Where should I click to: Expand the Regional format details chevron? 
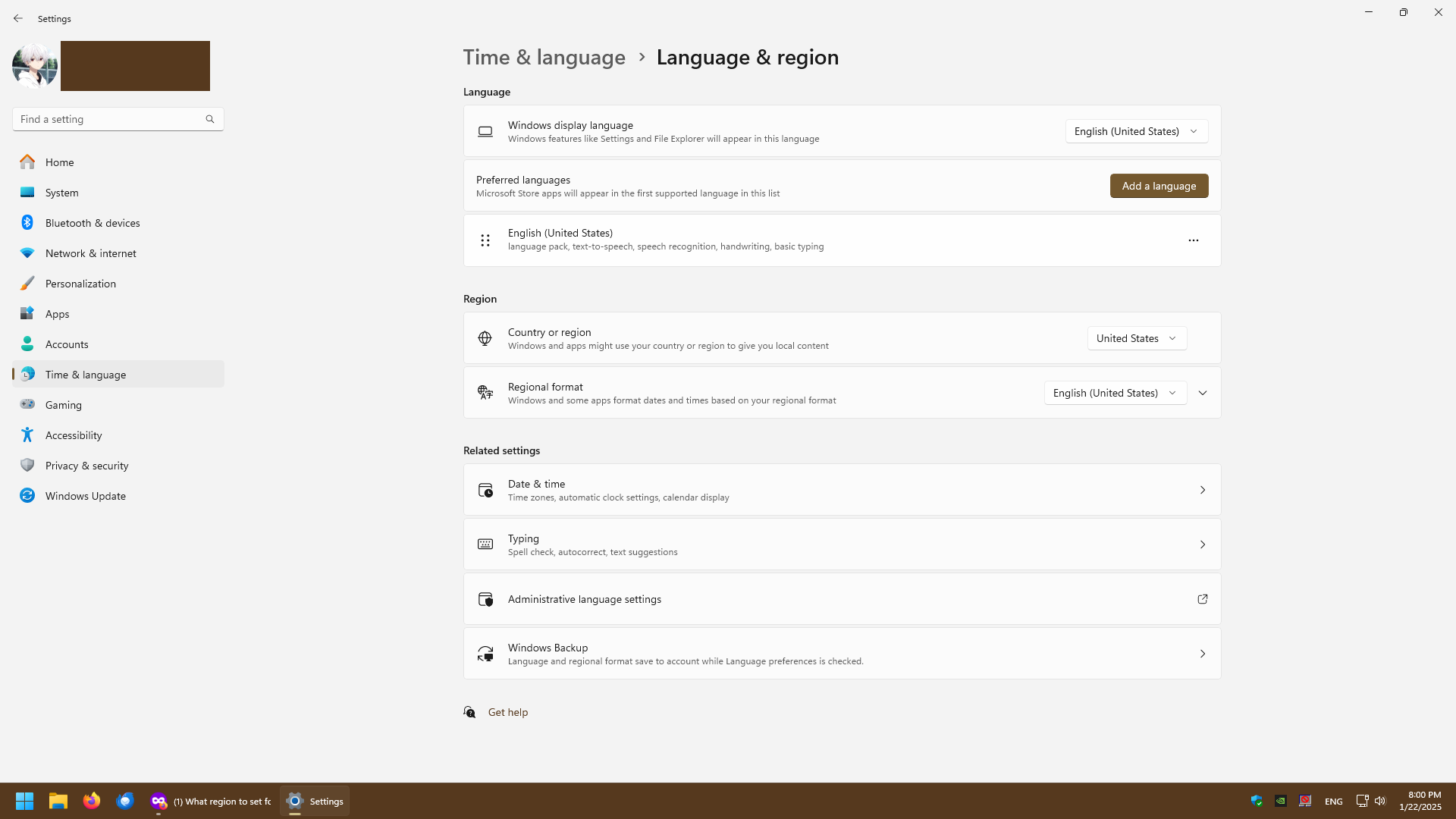pyautogui.click(x=1203, y=393)
